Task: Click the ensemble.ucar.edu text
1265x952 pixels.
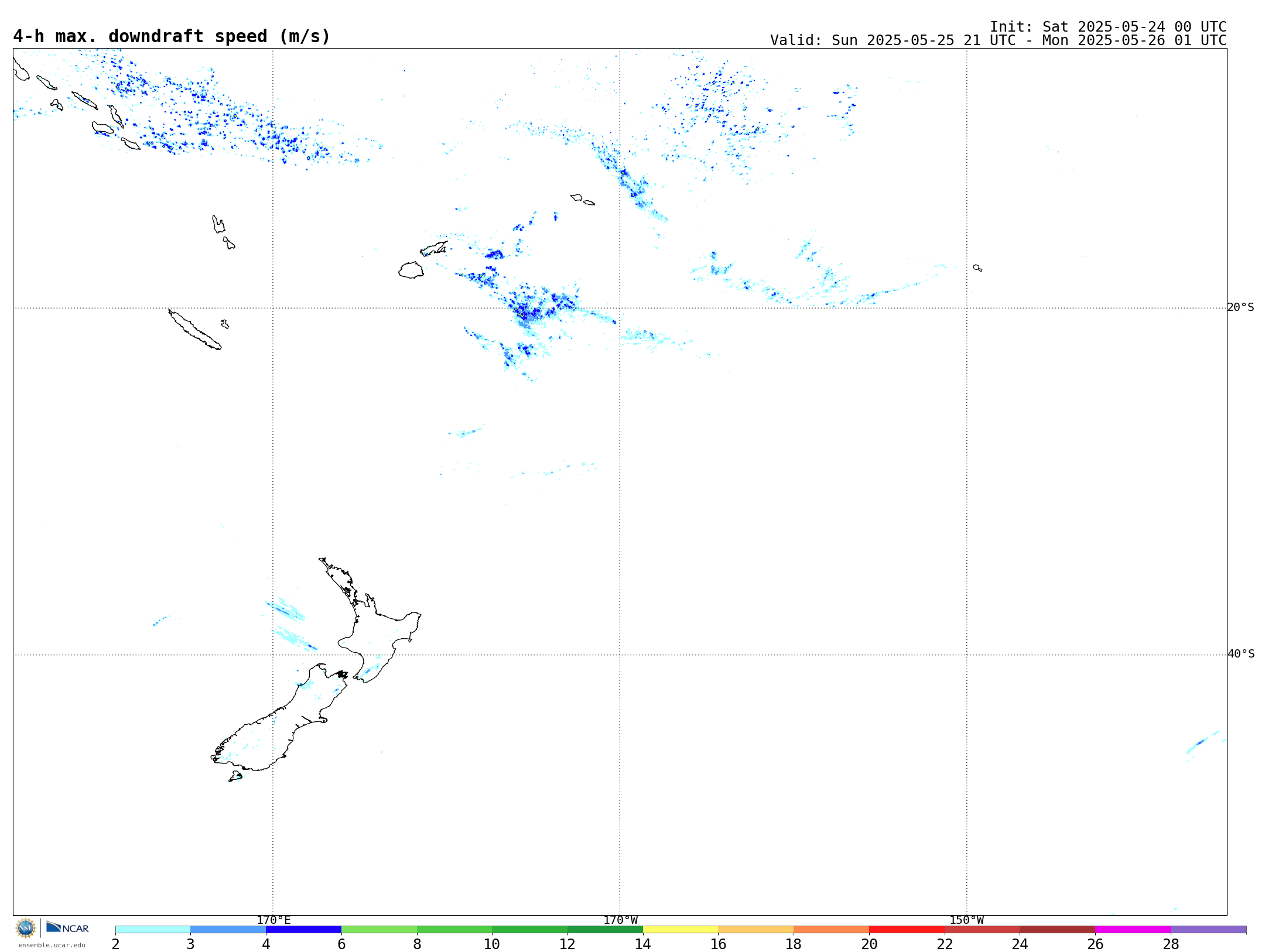Action: (52, 945)
